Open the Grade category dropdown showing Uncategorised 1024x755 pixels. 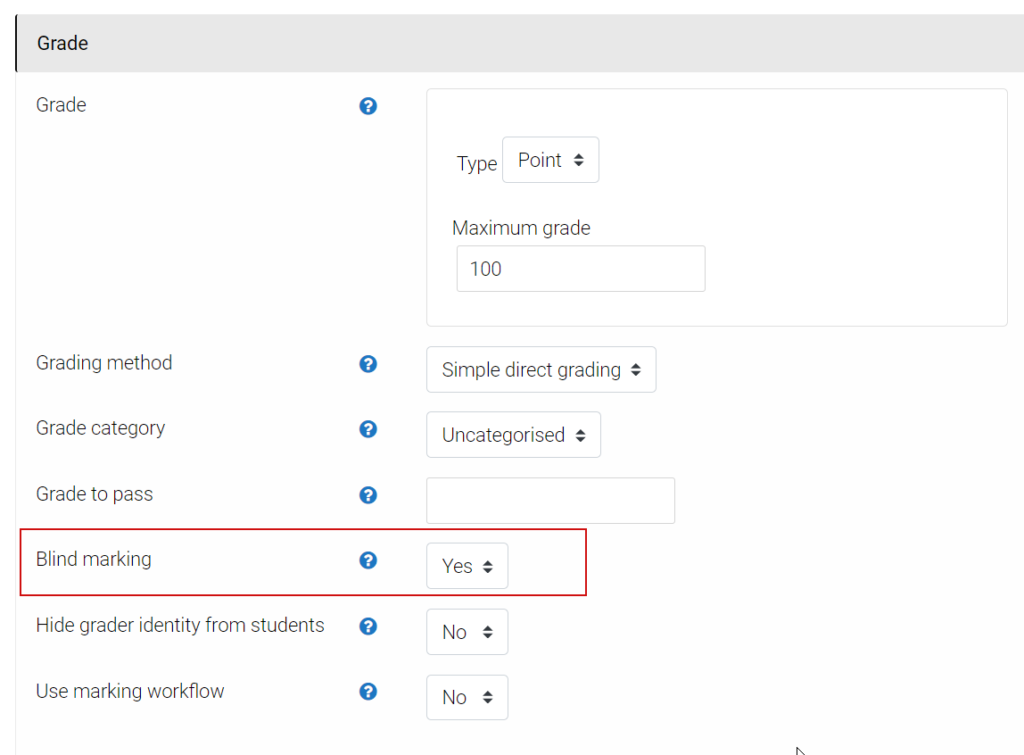tap(513, 434)
